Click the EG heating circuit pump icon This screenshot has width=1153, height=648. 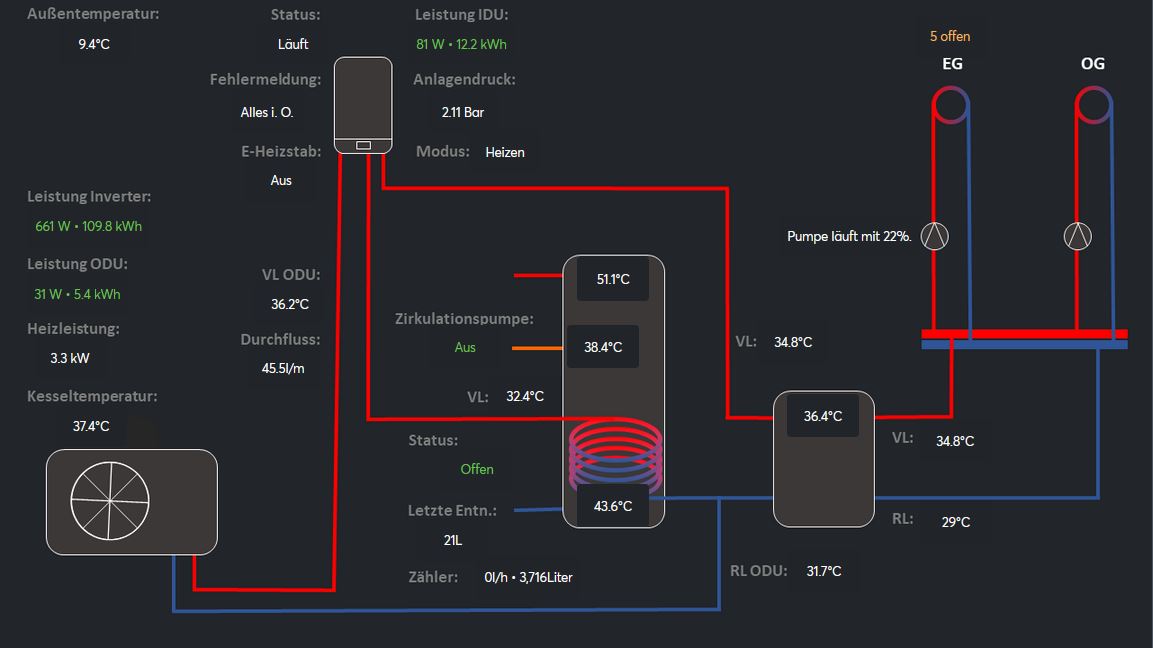(x=934, y=236)
